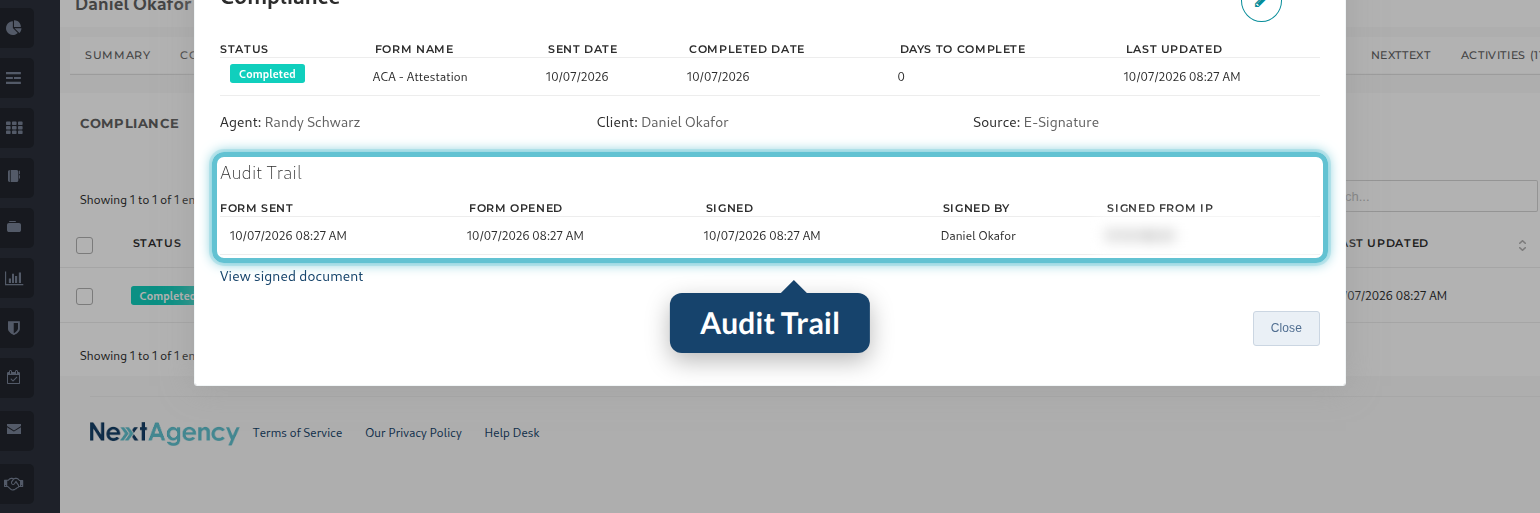The width and height of the screenshot is (1540, 513).
Task: Open the handshake sidebar icon
Action: pyautogui.click(x=14, y=483)
